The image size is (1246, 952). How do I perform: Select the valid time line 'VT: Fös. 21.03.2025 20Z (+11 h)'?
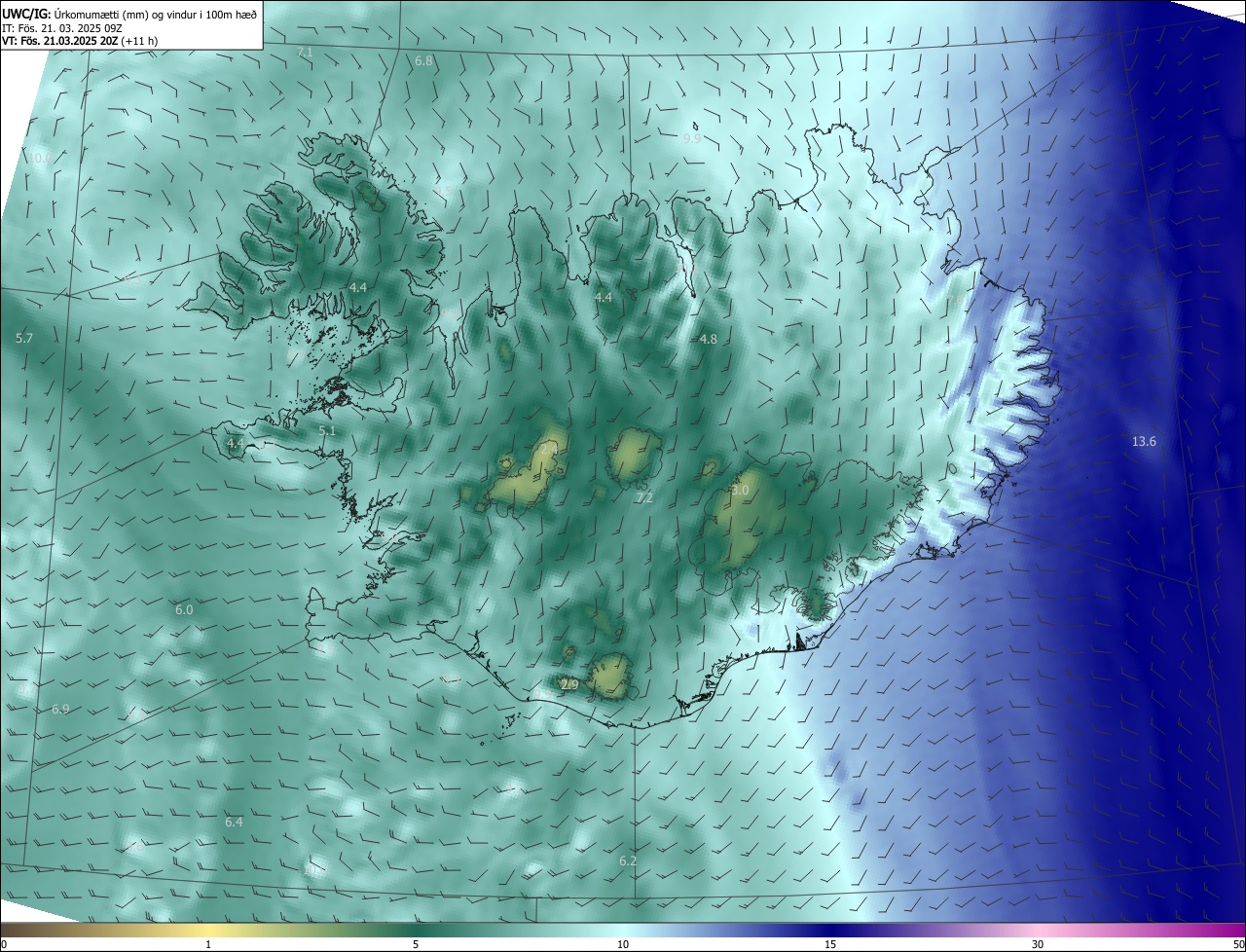(80, 42)
